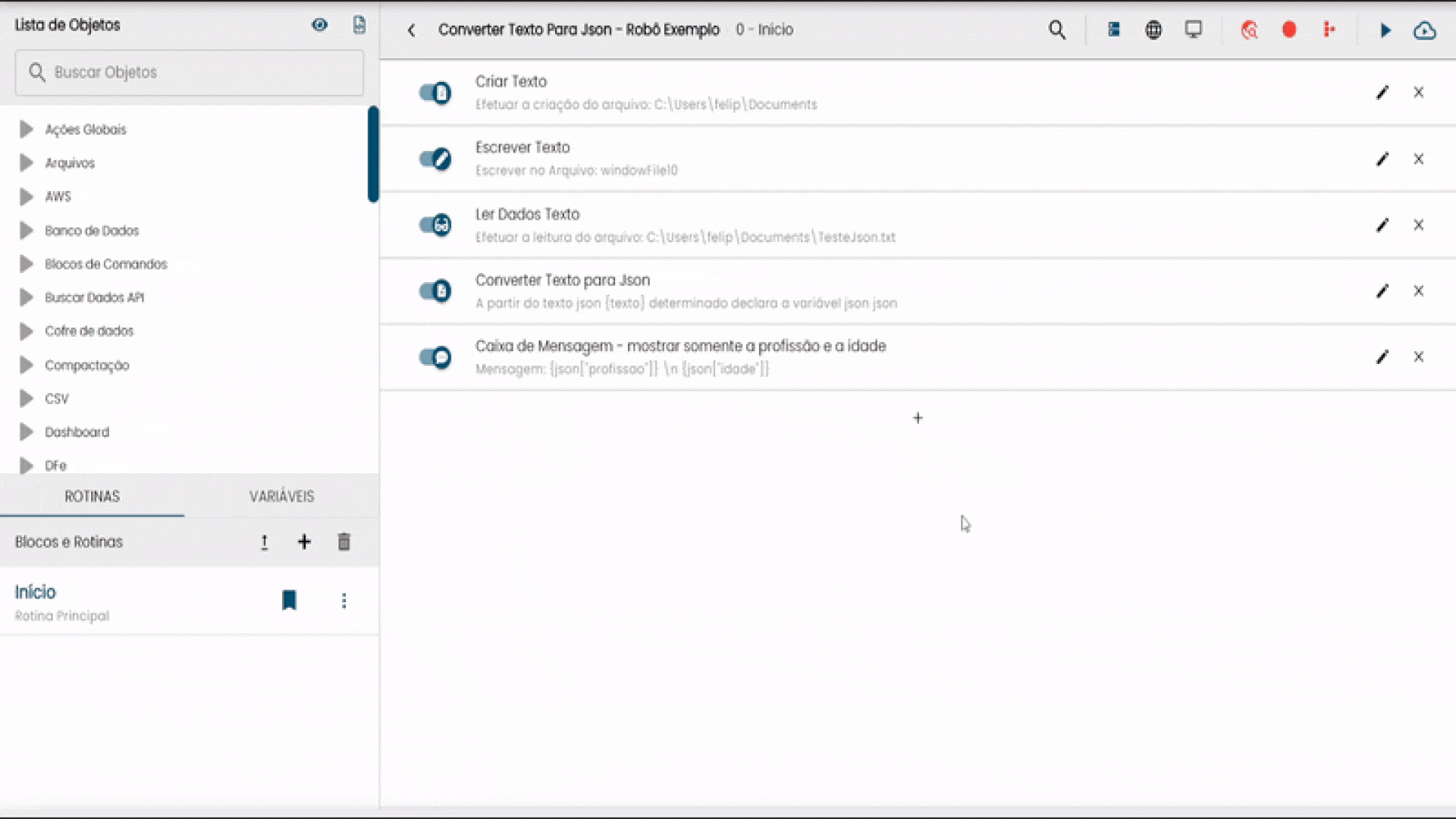Disable the Converter Texto para Json step
The width and height of the screenshot is (1456, 819).
(x=435, y=291)
